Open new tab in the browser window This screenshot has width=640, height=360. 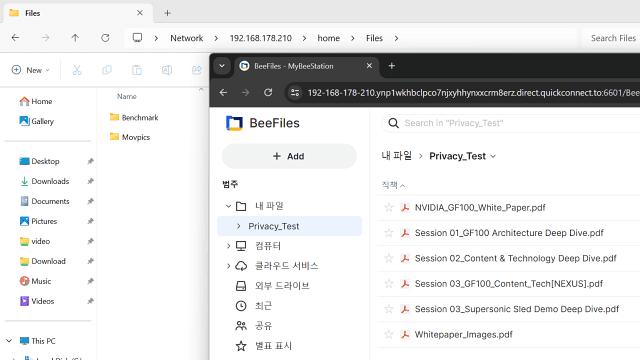(391, 66)
